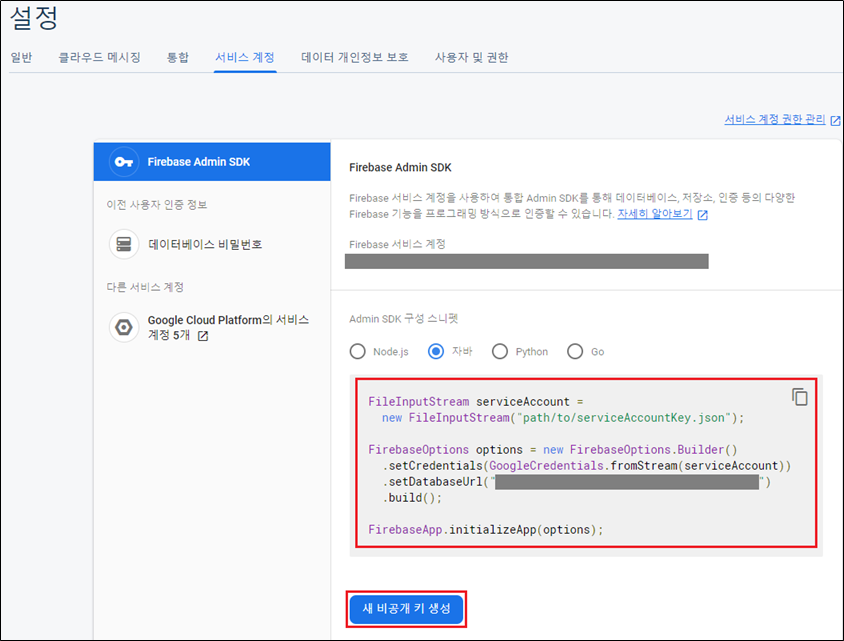844x641 pixels.
Task: Click the 설정 page heading
Action: [33, 18]
